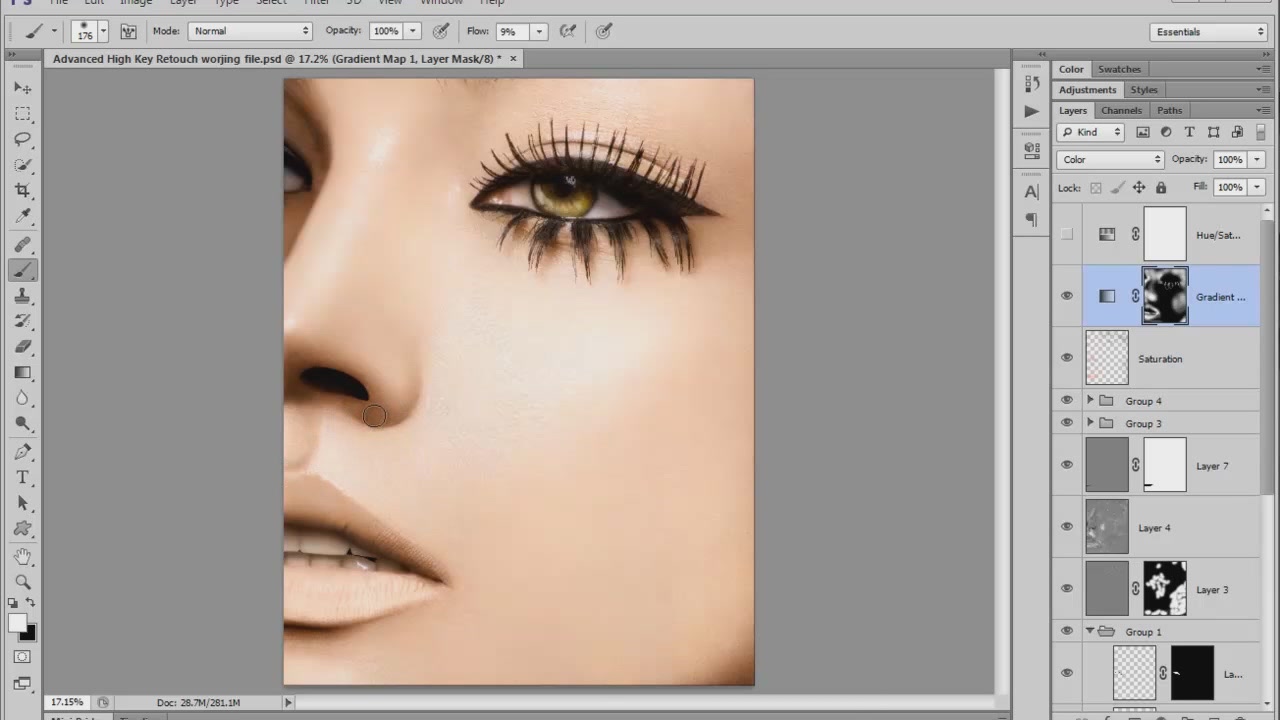
Task: Show the Hue/Saturation layer
Action: [x=1067, y=234]
